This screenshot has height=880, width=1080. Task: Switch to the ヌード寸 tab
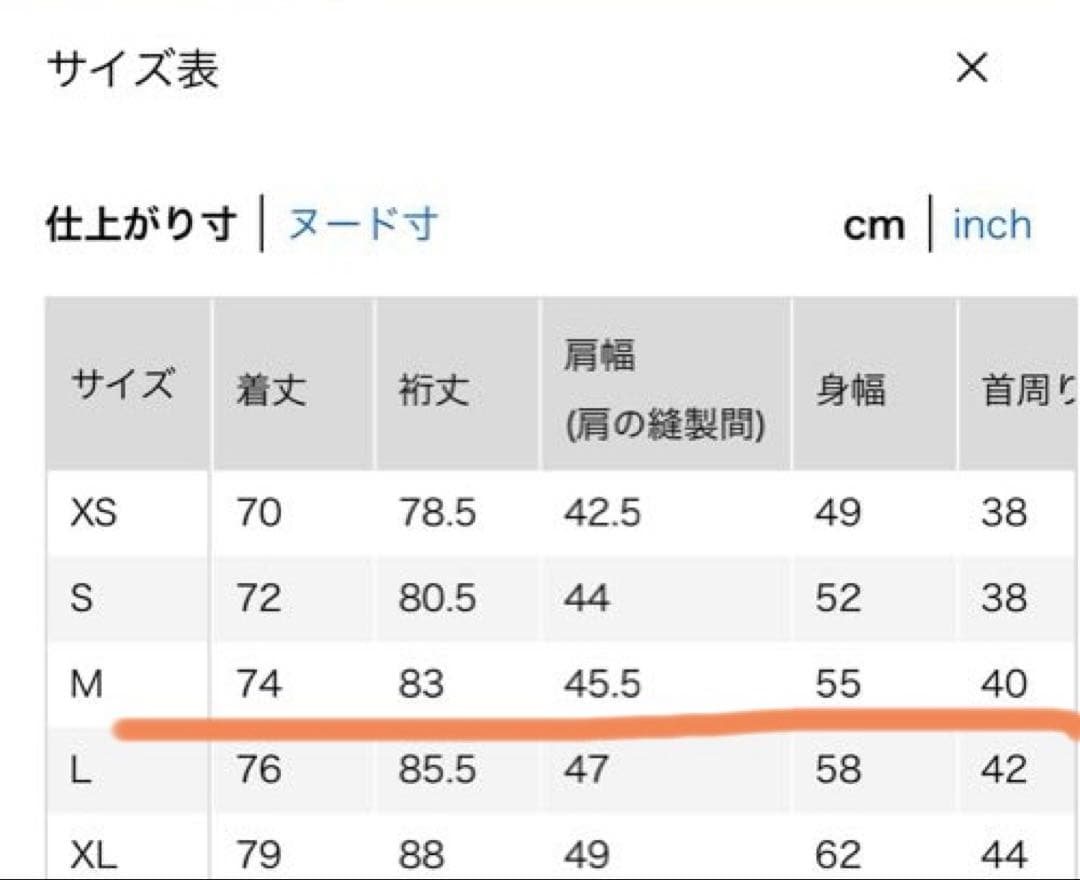coord(363,225)
